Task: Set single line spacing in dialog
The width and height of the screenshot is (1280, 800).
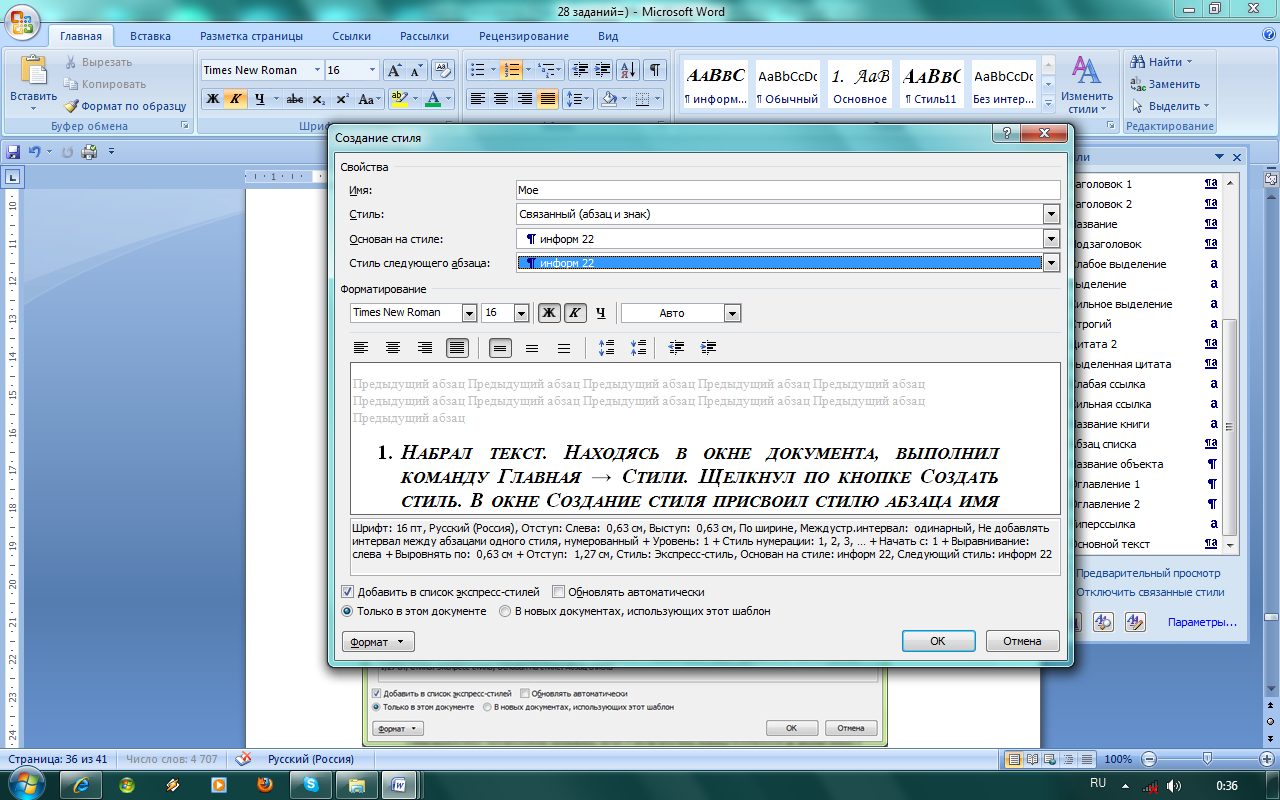Action: (500, 348)
